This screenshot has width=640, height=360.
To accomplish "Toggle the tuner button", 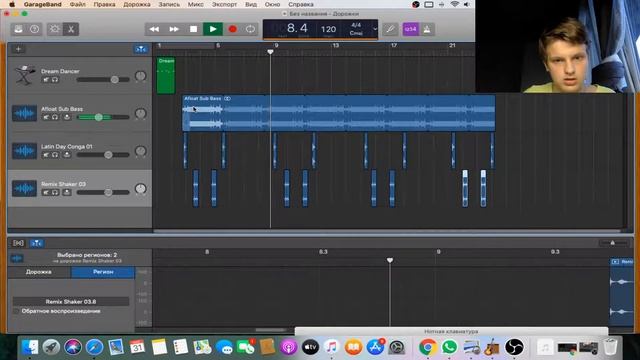I will [x=390, y=29].
